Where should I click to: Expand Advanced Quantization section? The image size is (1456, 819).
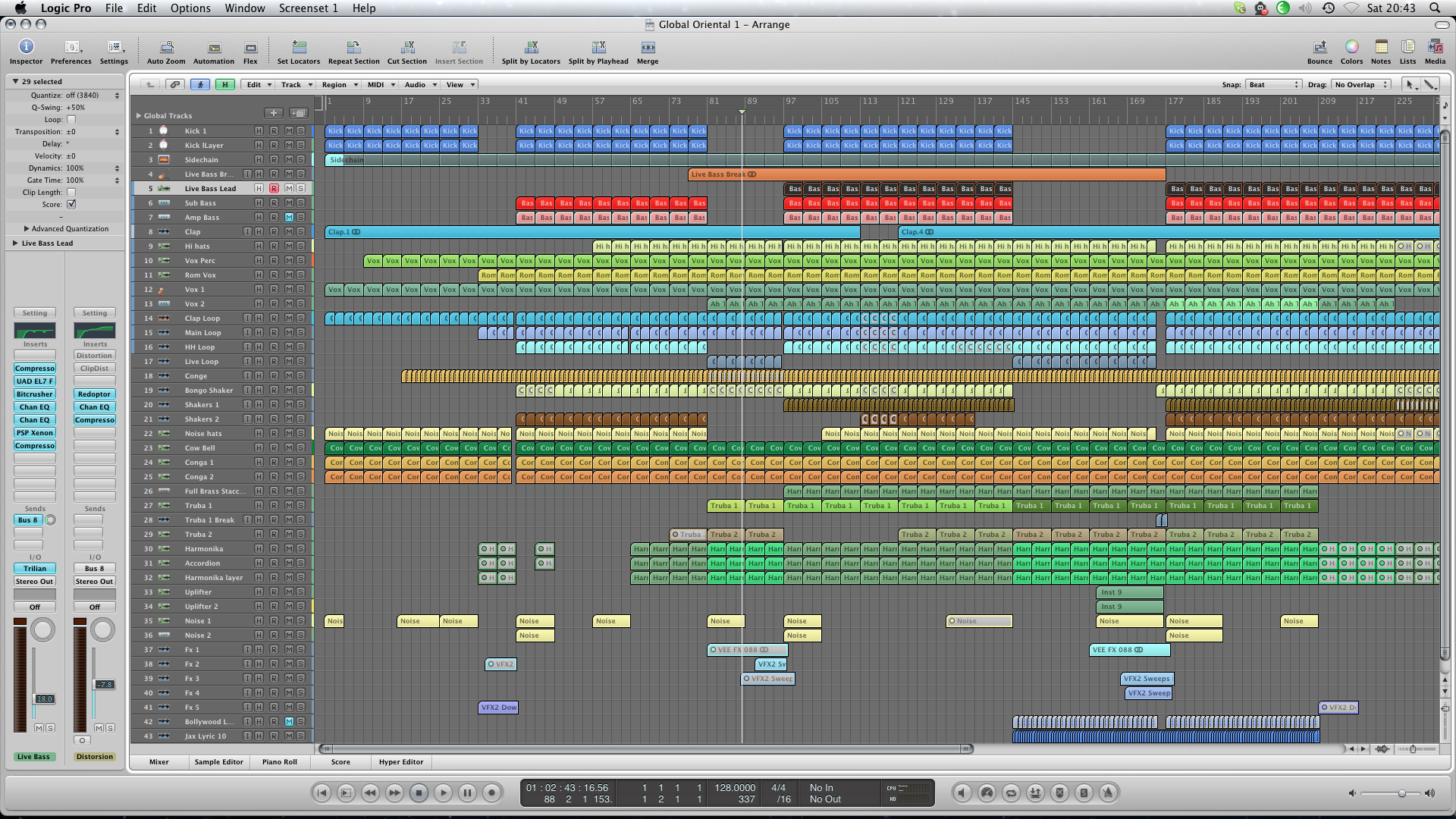27,229
